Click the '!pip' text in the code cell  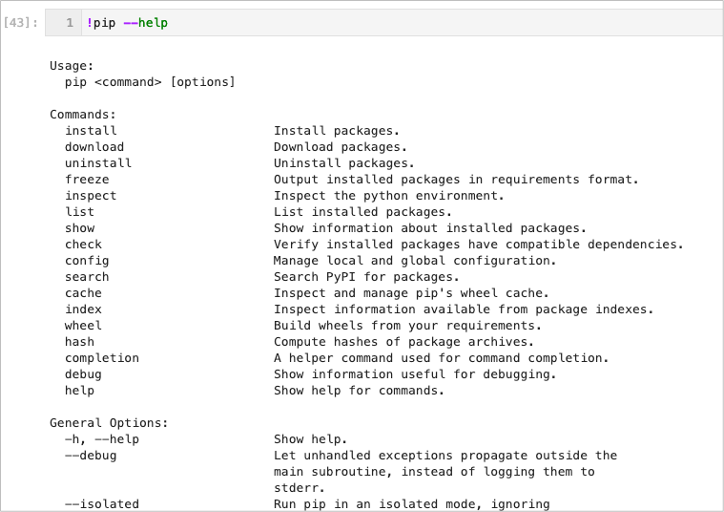click(101, 22)
